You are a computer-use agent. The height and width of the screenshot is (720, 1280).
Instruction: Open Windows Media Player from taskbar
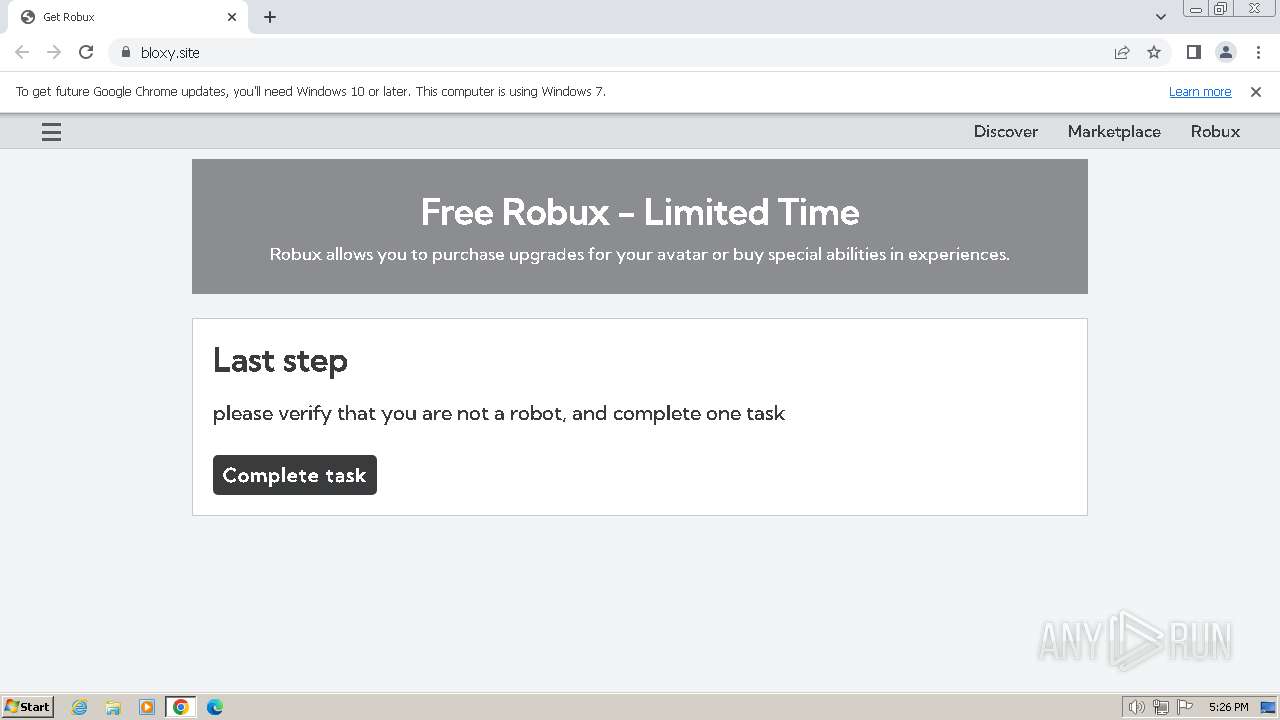147,707
